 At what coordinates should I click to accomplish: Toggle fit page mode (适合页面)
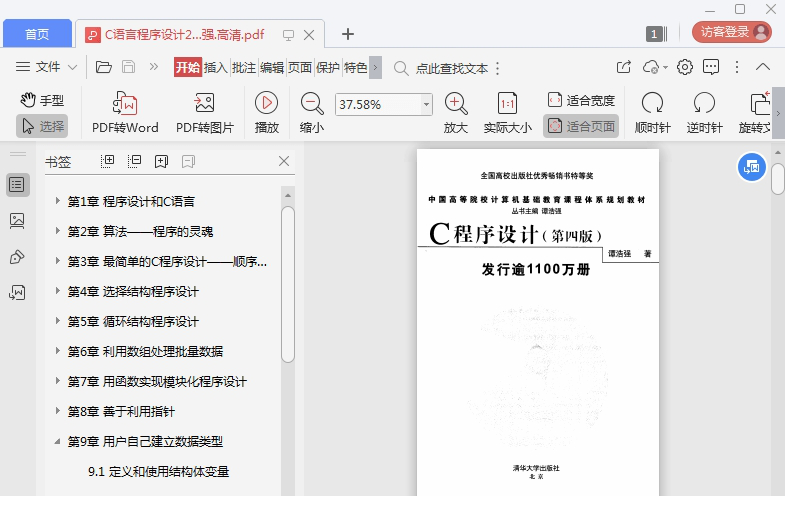[581, 126]
